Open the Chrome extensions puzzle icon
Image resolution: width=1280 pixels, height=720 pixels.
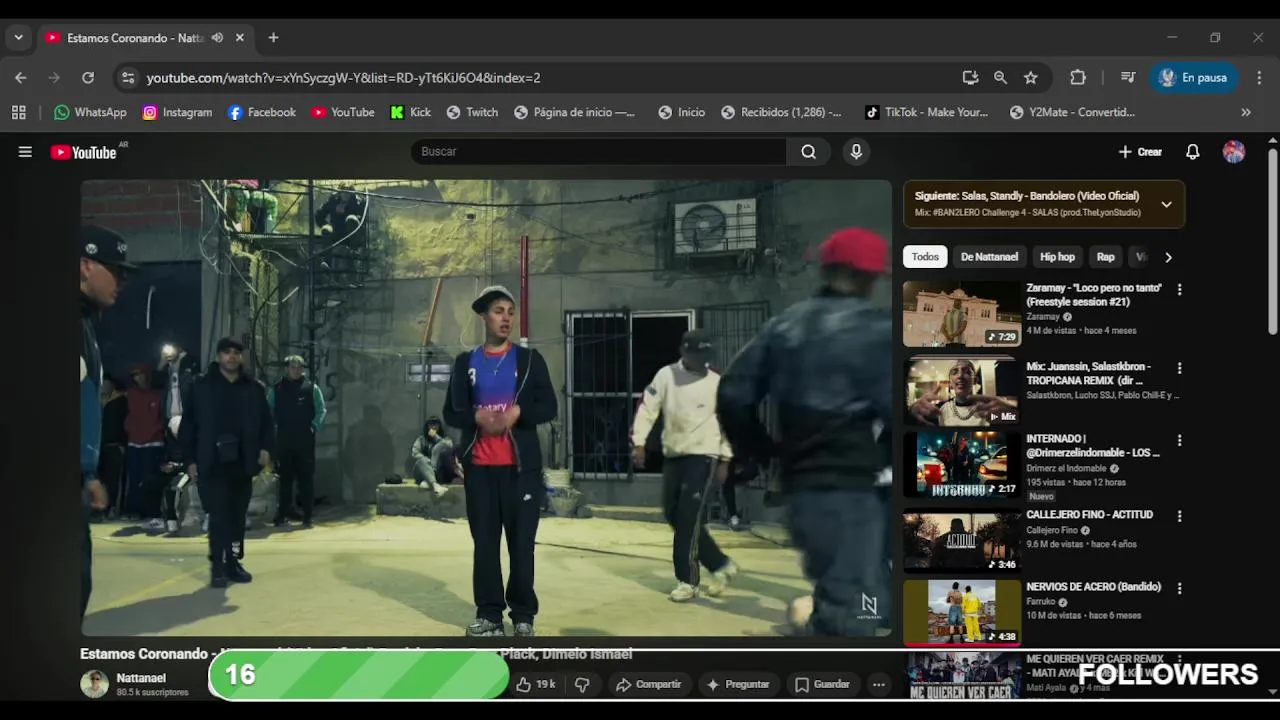coord(1078,77)
